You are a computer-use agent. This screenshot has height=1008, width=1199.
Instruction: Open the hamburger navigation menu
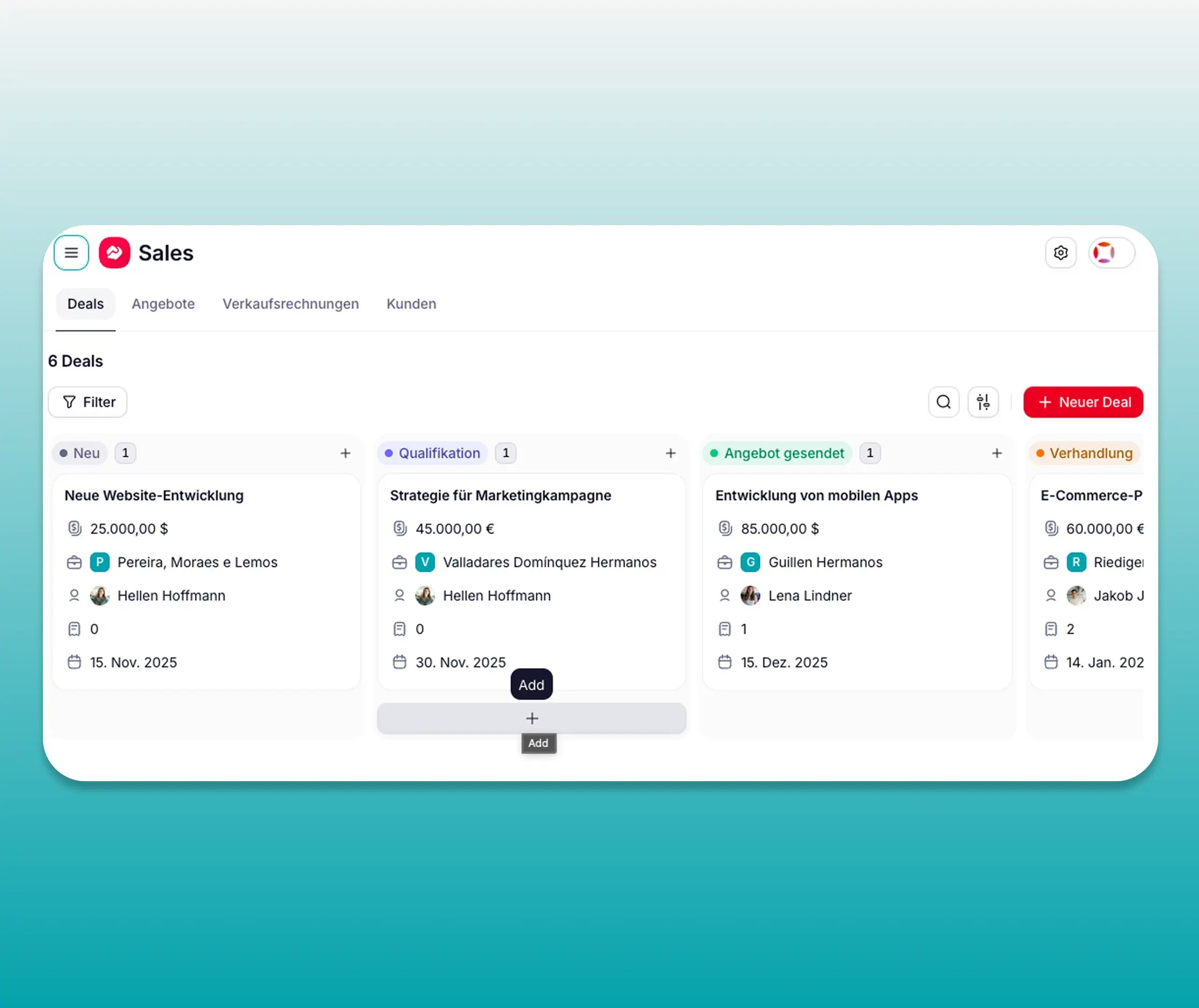tap(71, 252)
